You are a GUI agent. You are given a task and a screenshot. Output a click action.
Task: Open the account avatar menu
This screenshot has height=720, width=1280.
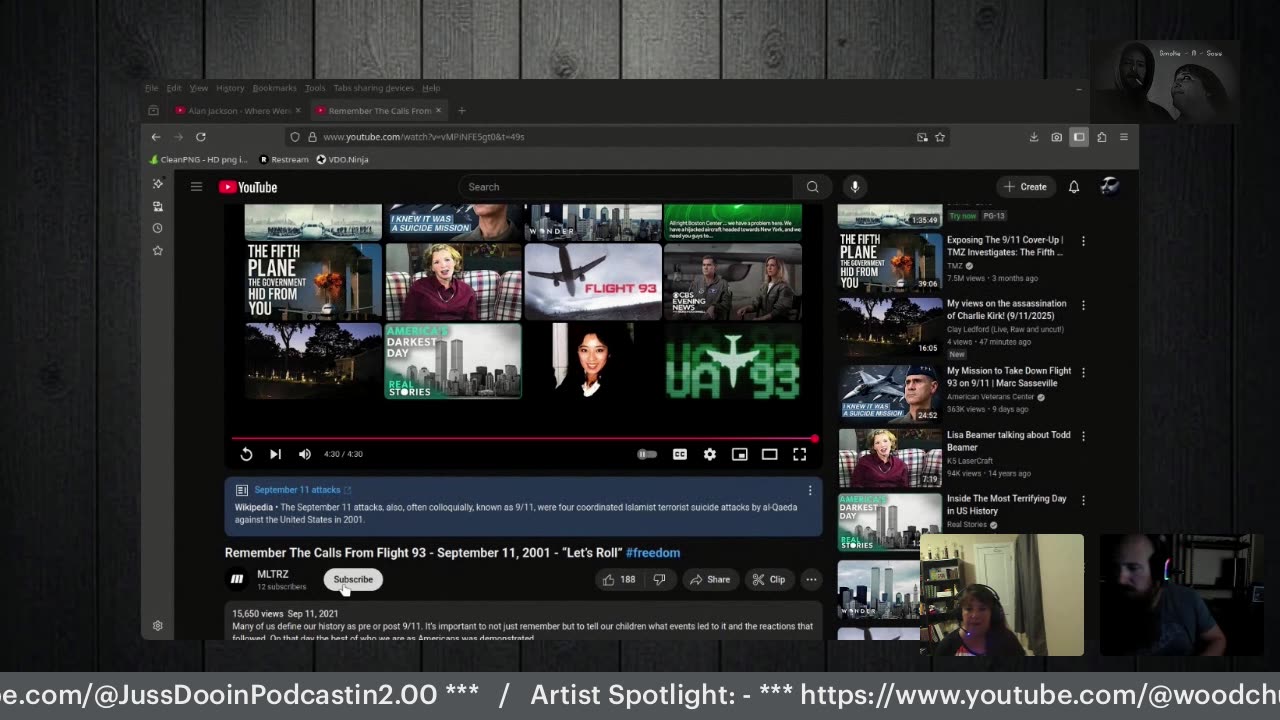1109,186
